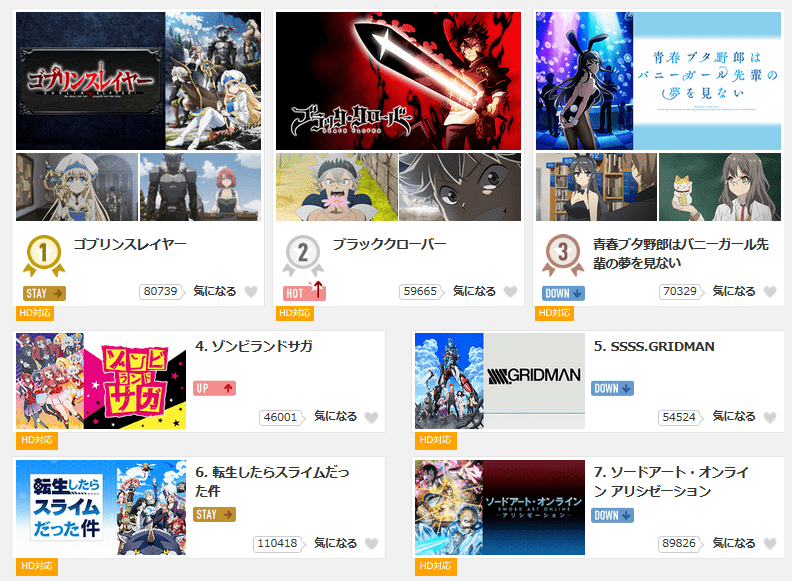
Task: Click the armored knight scene thumbnail
Action: point(201,187)
